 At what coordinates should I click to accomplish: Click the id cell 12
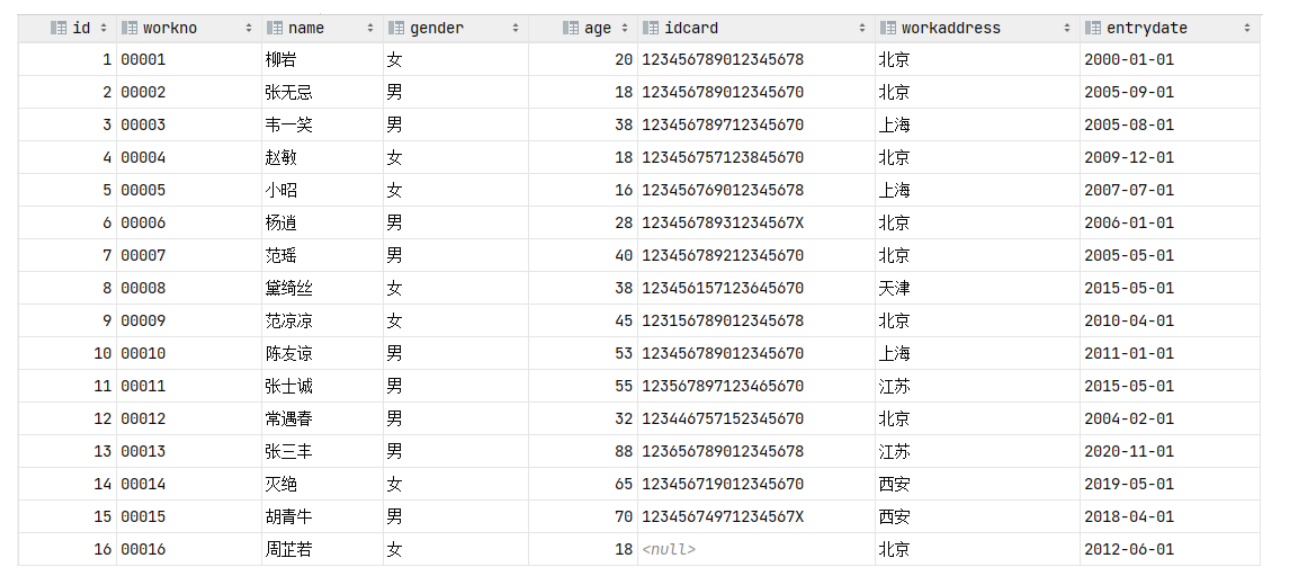tap(67, 418)
